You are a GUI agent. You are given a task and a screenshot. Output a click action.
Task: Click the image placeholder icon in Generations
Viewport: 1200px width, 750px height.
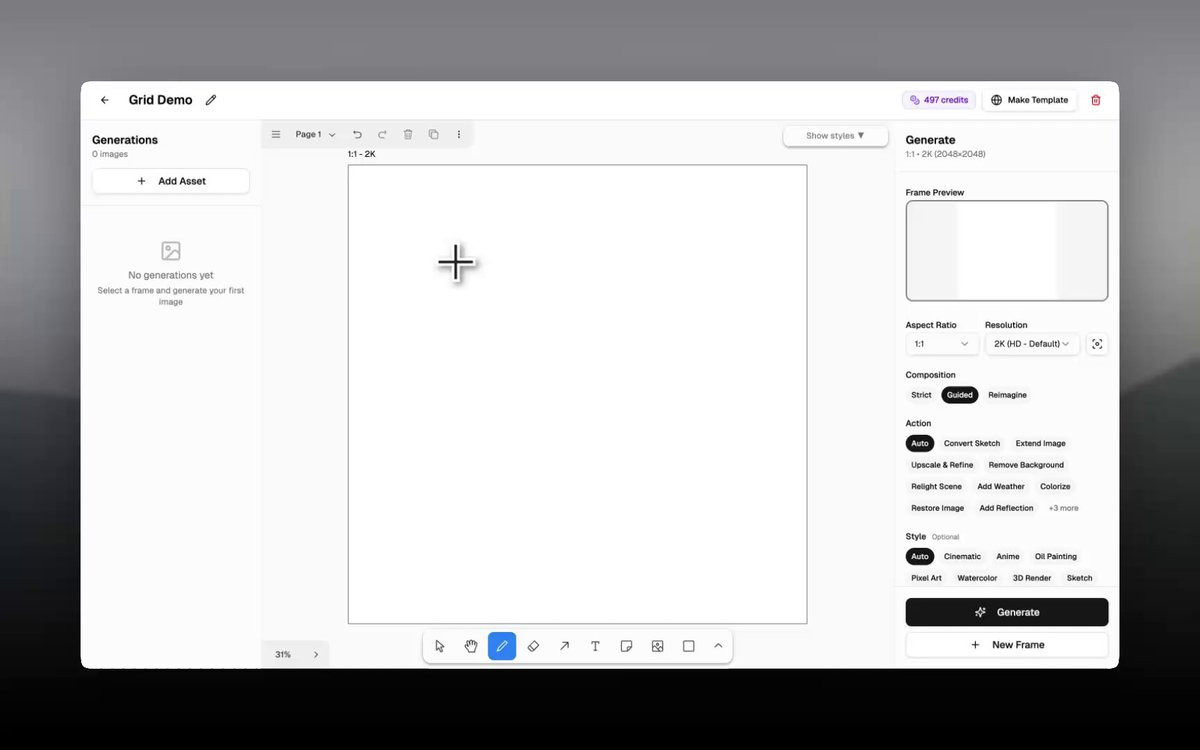point(171,251)
